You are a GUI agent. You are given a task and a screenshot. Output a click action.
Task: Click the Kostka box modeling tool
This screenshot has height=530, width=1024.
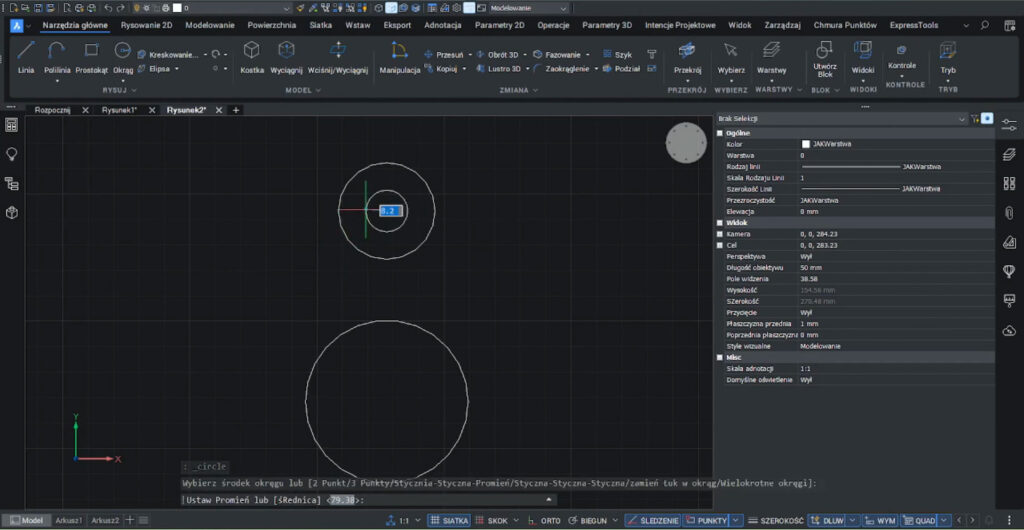pos(251,57)
